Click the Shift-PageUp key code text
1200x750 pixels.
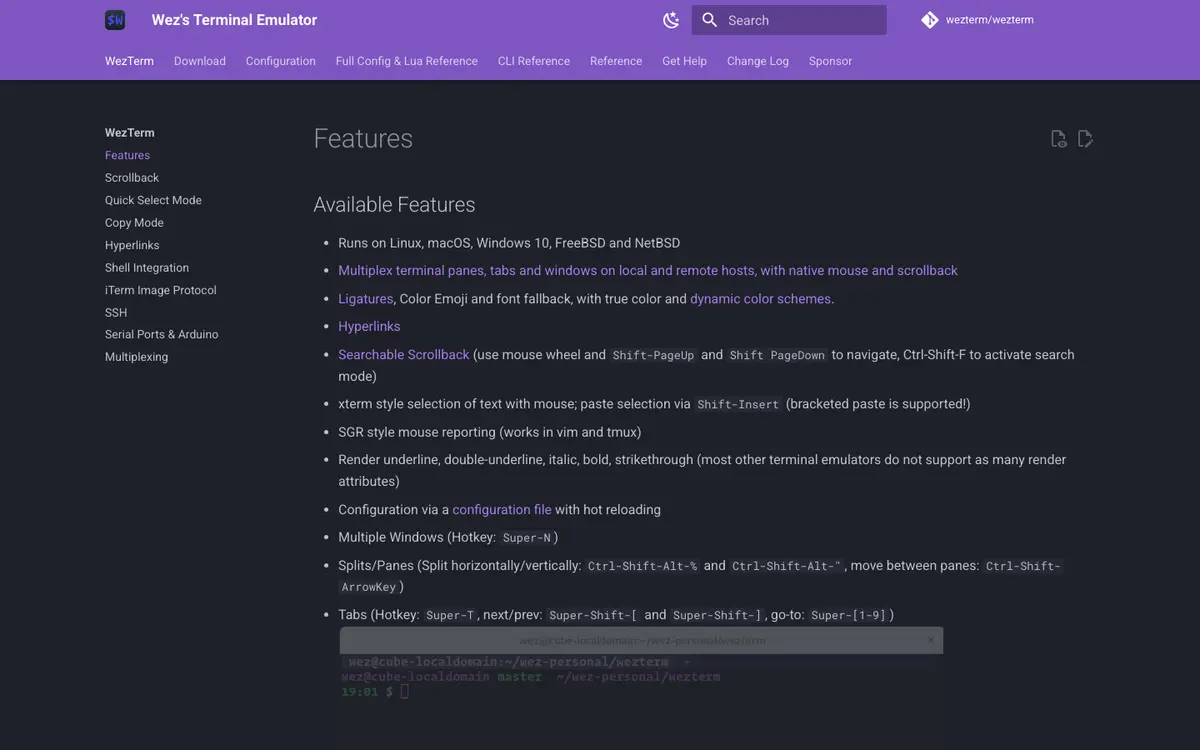pyautogui.click(x=653, y=355)
